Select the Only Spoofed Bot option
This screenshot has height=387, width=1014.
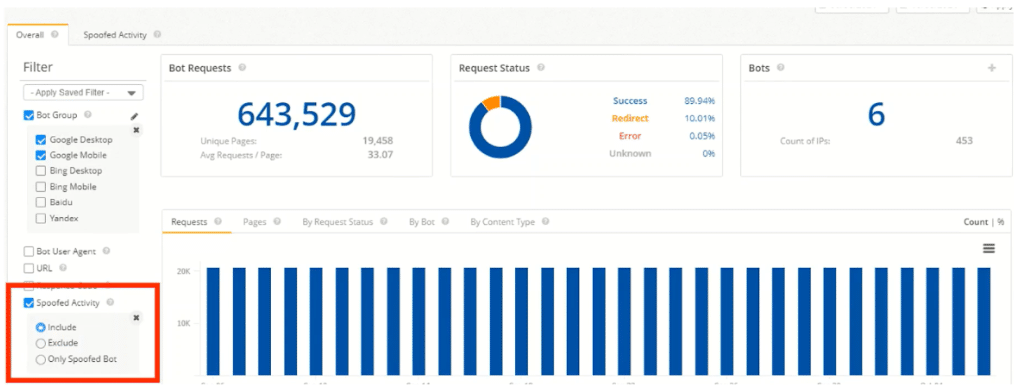point(41,359)
